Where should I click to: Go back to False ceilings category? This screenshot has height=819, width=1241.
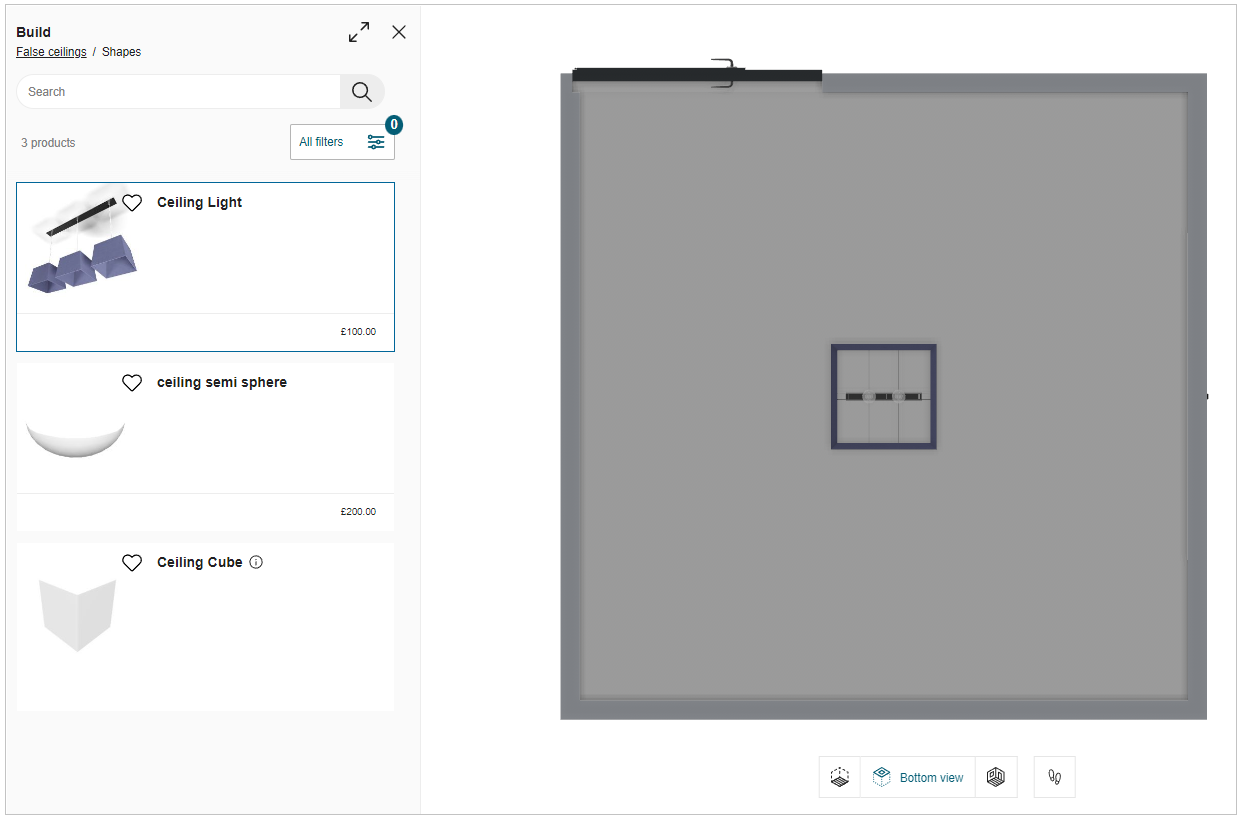pyautogui.click(x=51, y=52)
